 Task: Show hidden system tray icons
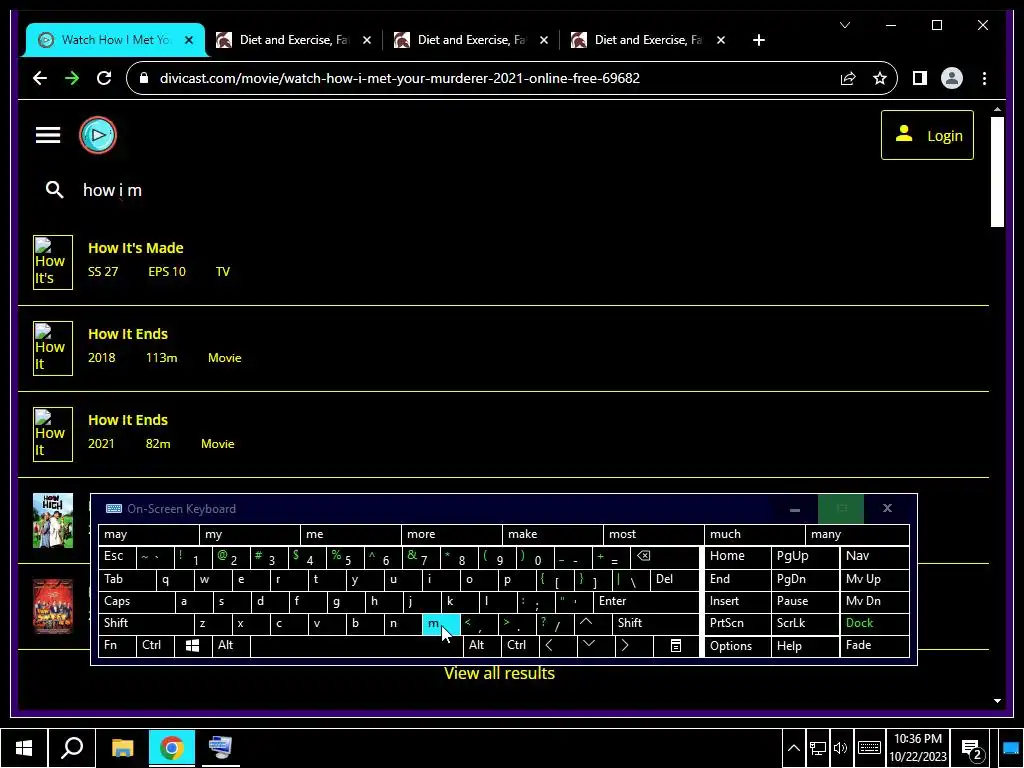pos(793,748)
